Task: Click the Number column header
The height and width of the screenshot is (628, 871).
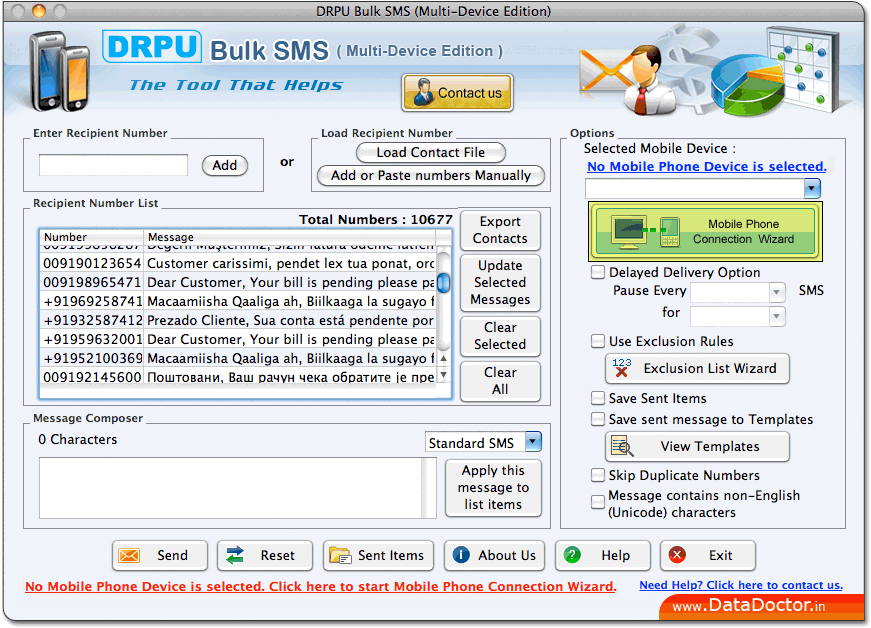Action: pos(92,237)
